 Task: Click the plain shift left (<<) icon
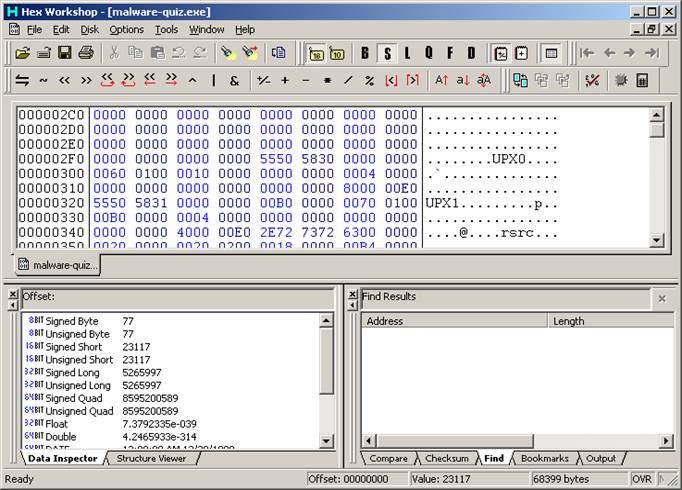pyautogui.click(x=64, y=80)
